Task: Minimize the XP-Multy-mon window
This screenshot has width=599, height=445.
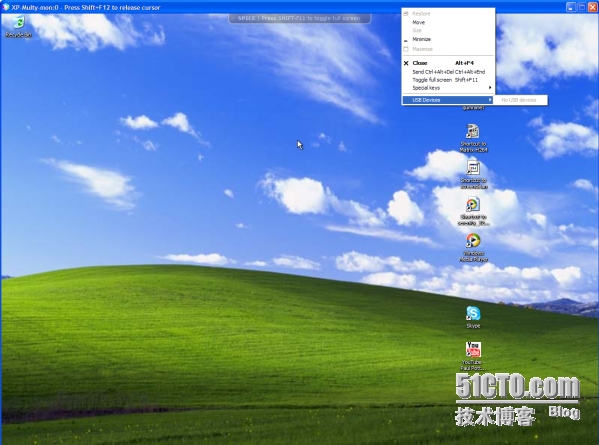Action: [570, 7]
